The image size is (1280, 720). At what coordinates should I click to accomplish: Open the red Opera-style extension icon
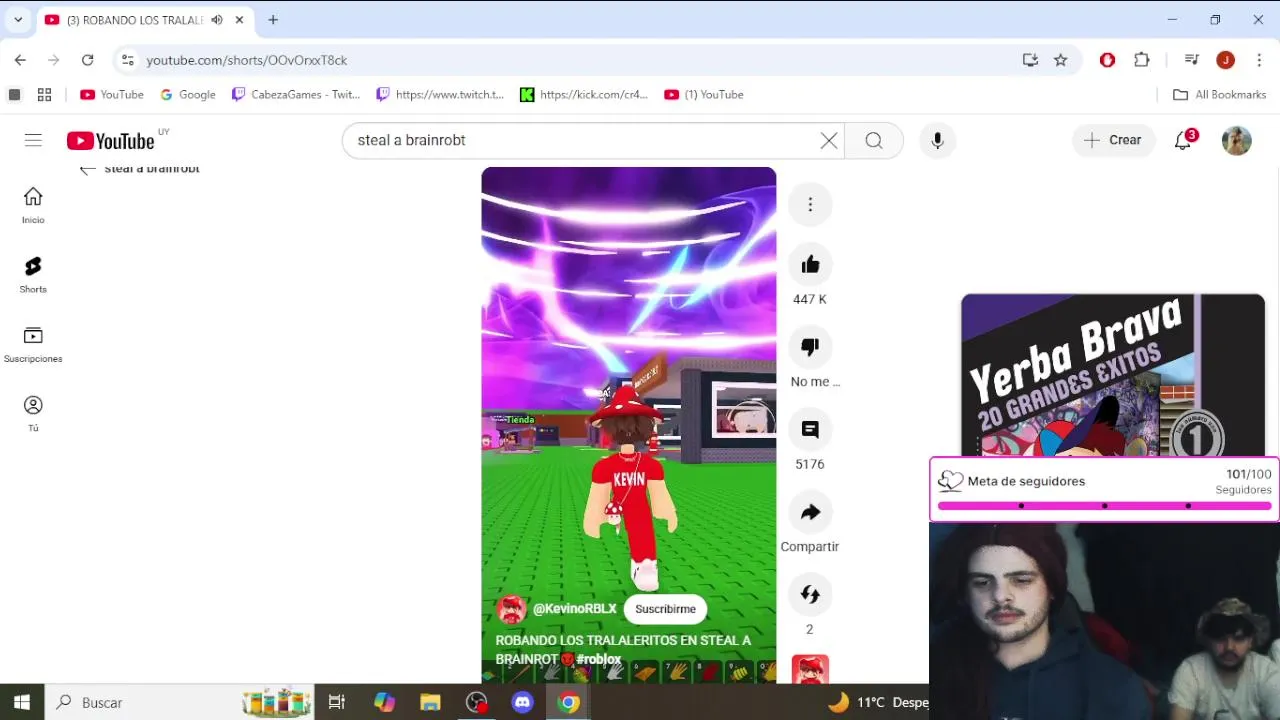tap(1107, 60)
